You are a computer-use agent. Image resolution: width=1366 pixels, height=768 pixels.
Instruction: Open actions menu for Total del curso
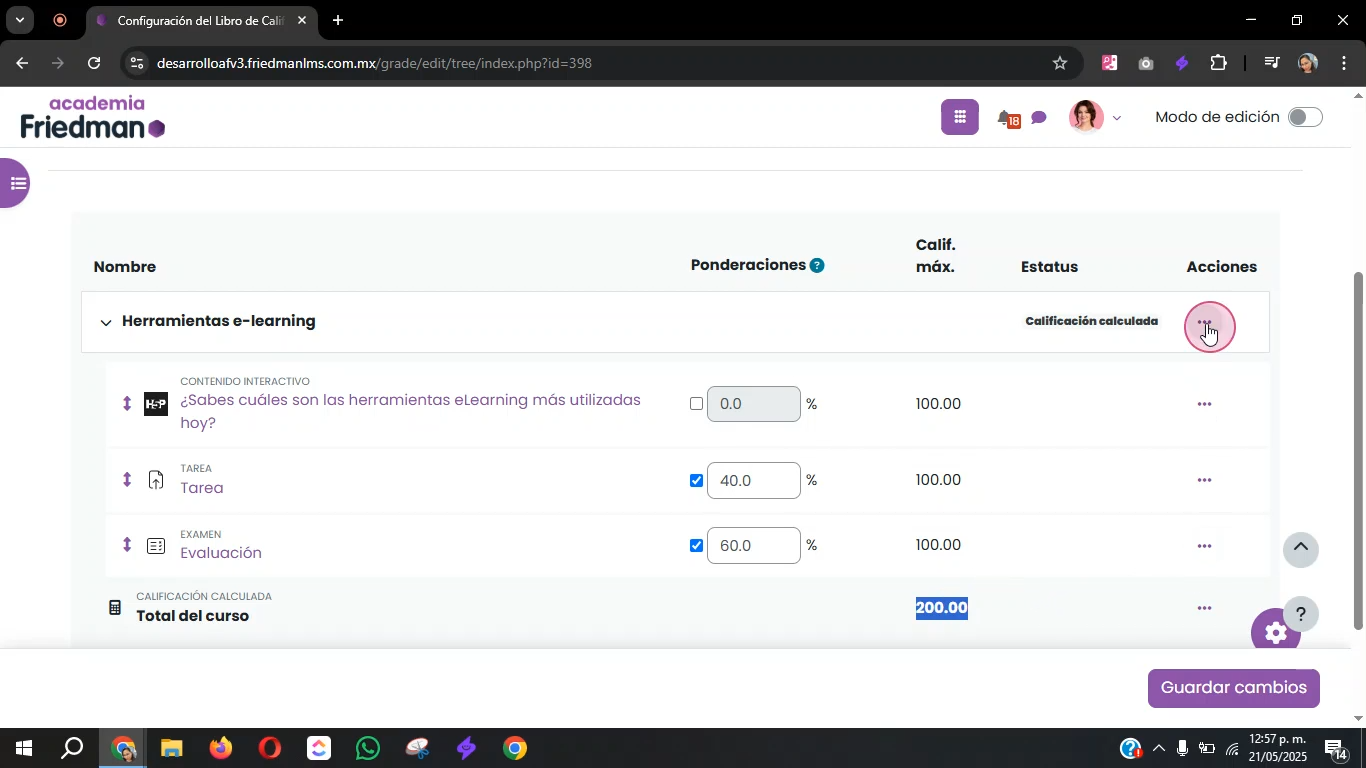coord(1204,608)
